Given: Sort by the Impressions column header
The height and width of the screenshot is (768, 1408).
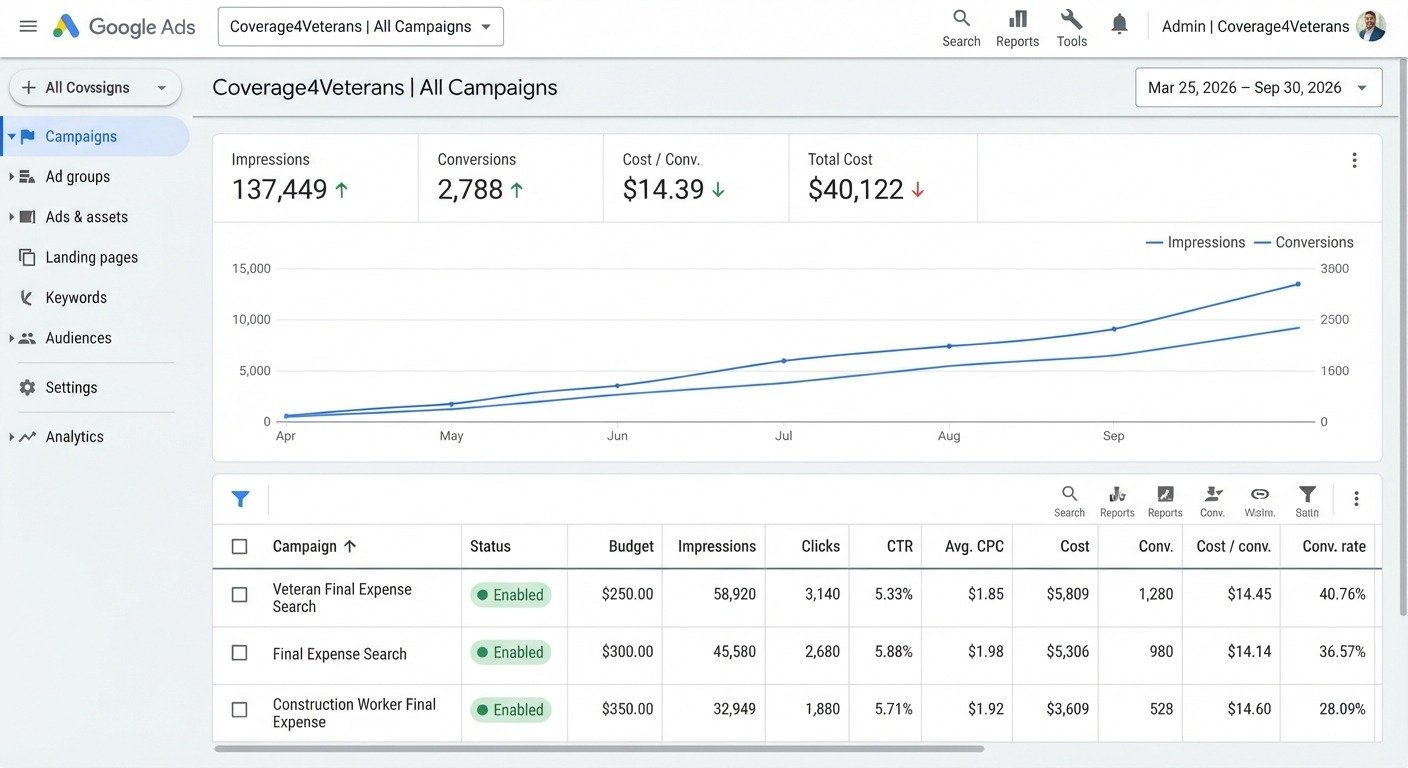Looking at the screenshot, I should (716, 547).
